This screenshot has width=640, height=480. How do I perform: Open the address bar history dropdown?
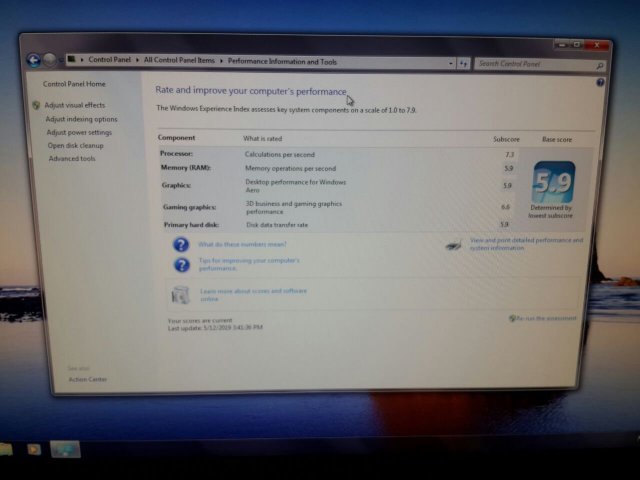(x=451, y=63)
